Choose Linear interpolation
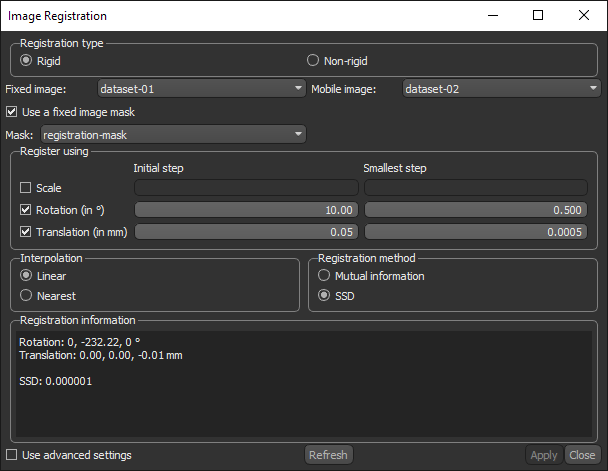The image size is (608, 471). point(27,276)
